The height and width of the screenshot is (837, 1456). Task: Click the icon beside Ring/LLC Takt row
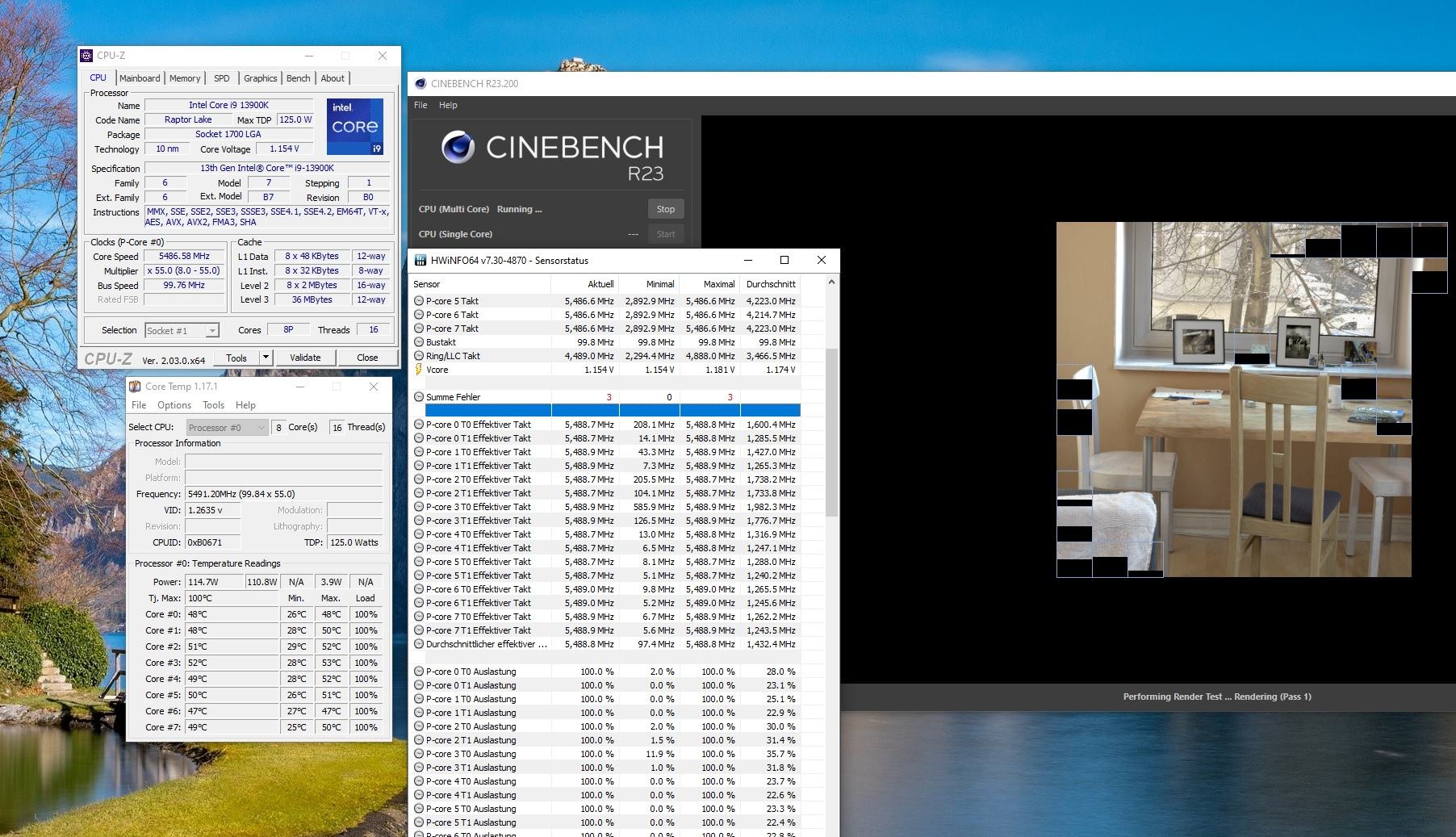point(419,356)
